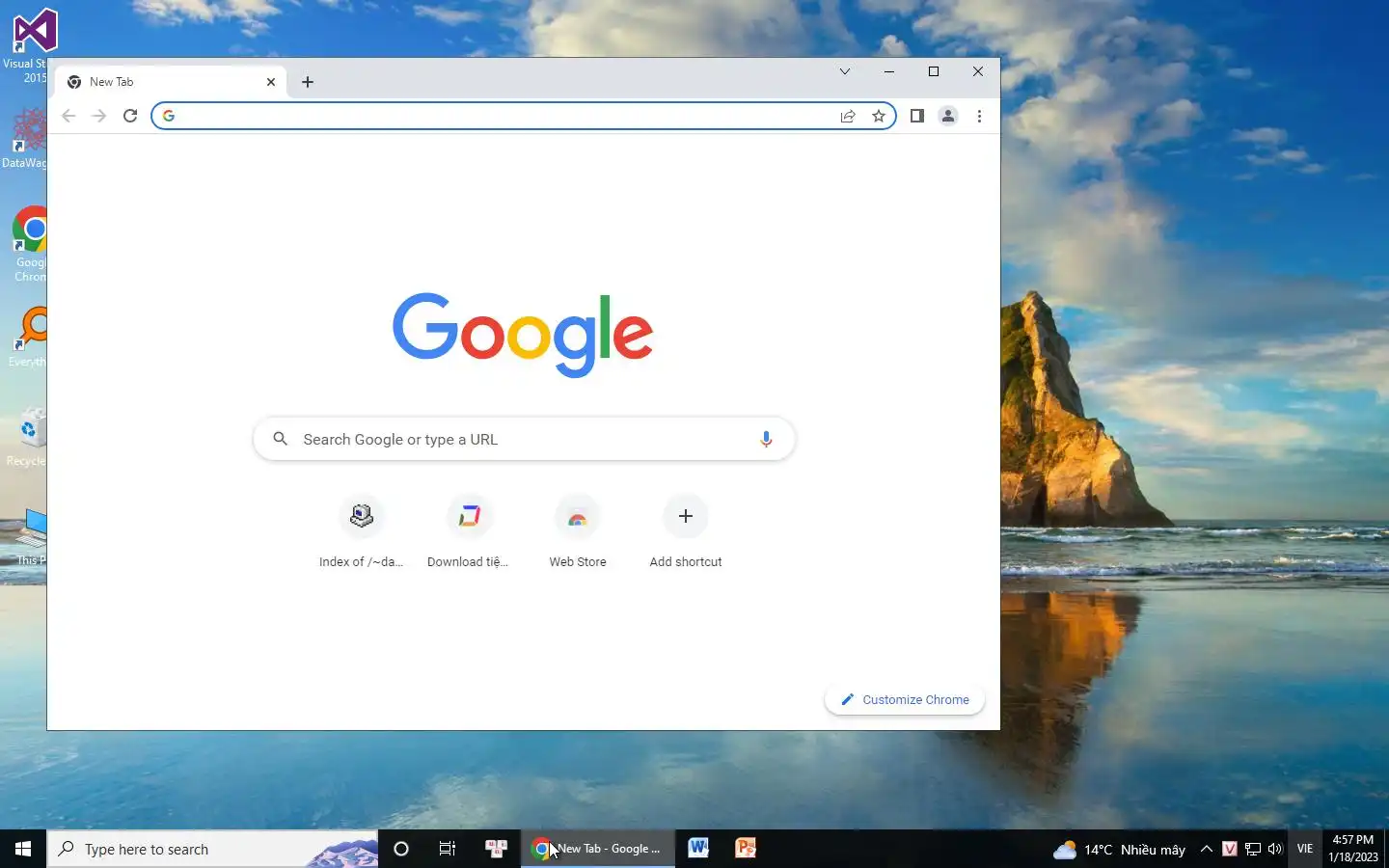Open the Download tiệ... shortcut
This screenshot has height=868, width=1389.
(x=469, y=532)
